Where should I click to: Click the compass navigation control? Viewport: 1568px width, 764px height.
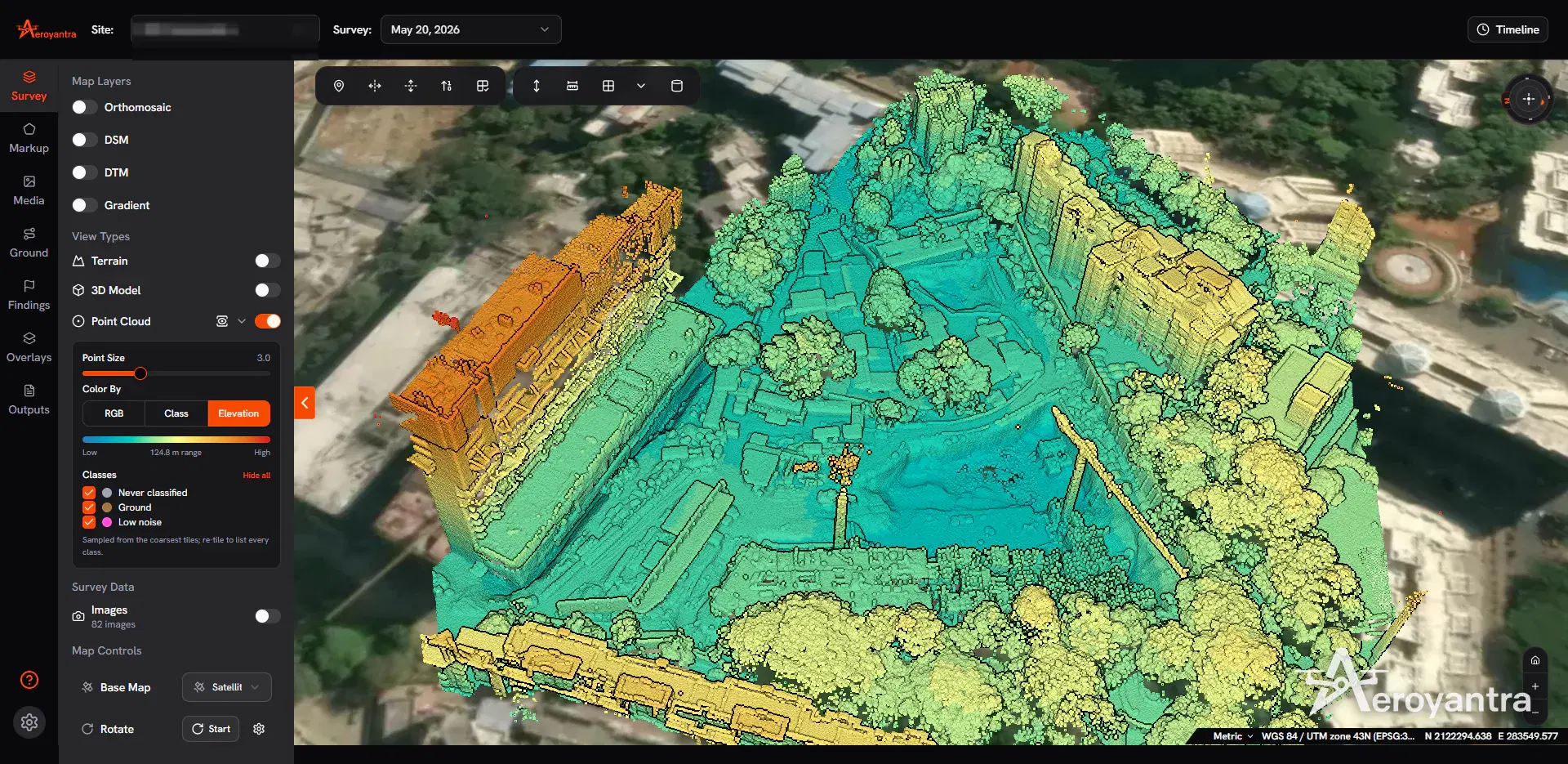click(x=1529, y=99)
